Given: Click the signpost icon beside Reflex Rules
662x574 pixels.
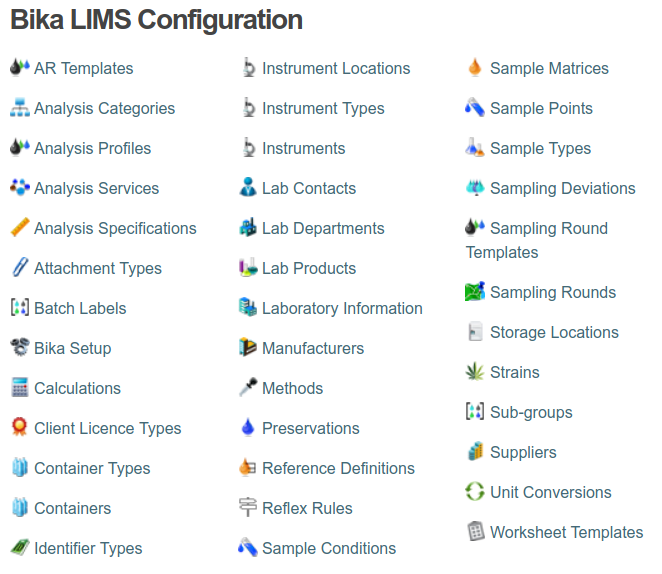Looking at the screenshot, I should click(248, 508).
